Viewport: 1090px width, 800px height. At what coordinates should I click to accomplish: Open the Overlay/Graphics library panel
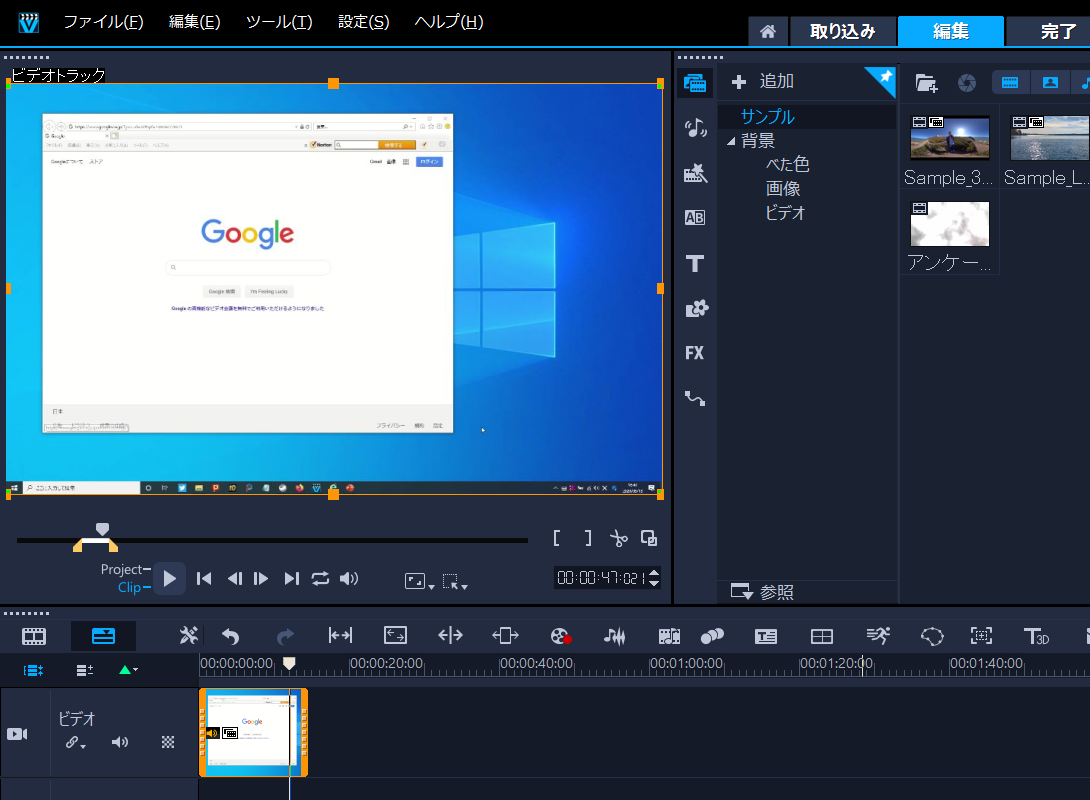tap(696, 308)
